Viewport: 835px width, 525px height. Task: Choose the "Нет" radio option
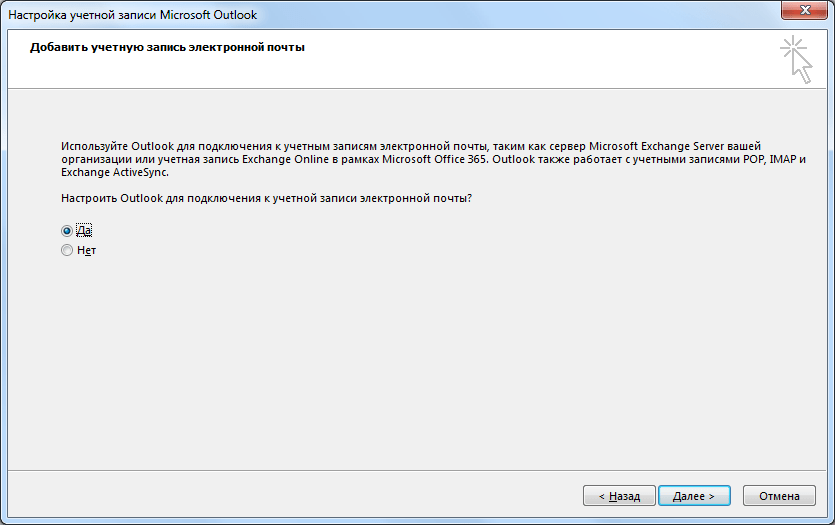pos(67,250)
